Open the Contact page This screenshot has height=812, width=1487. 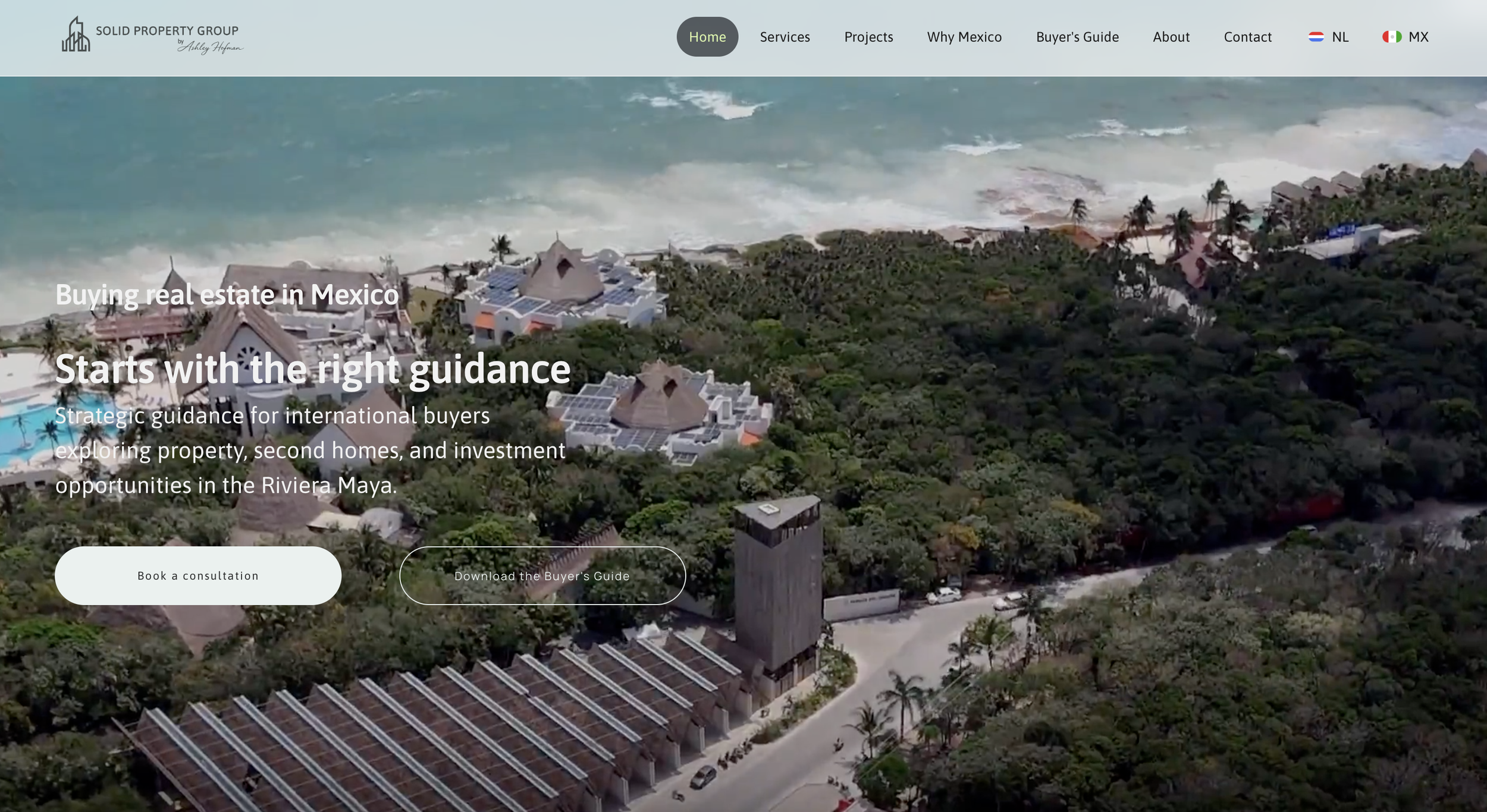(1247, 37)
